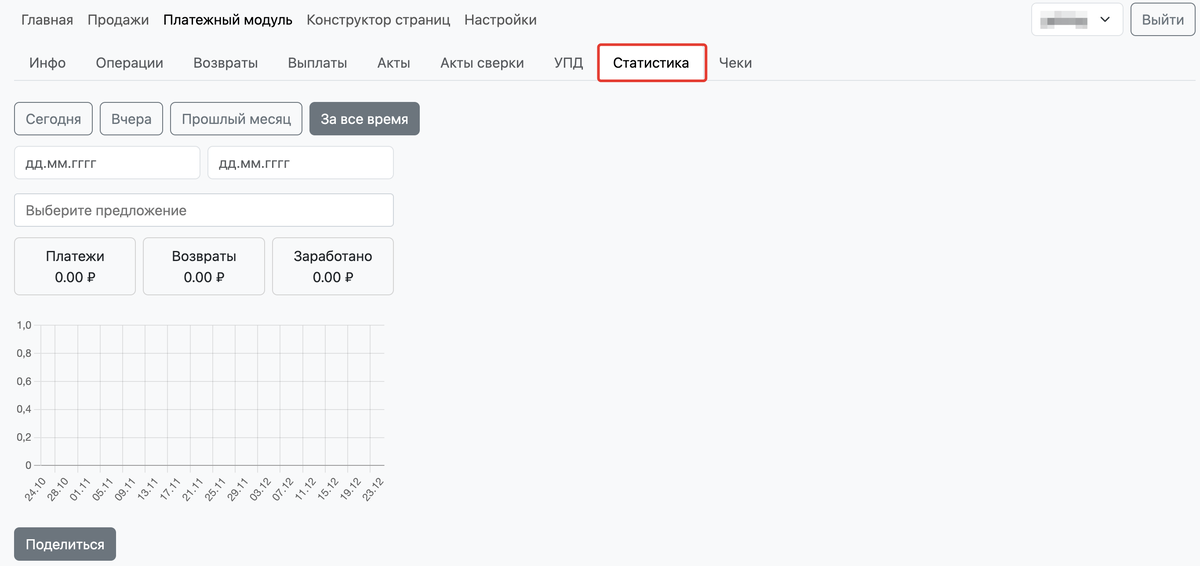
Task: Go to Продажи in top navigation
Action: (x=118, y=20)
